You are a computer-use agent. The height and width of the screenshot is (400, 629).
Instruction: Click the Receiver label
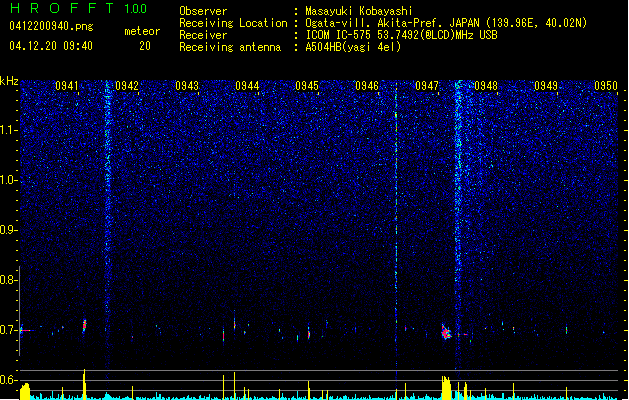click(203, 35)
